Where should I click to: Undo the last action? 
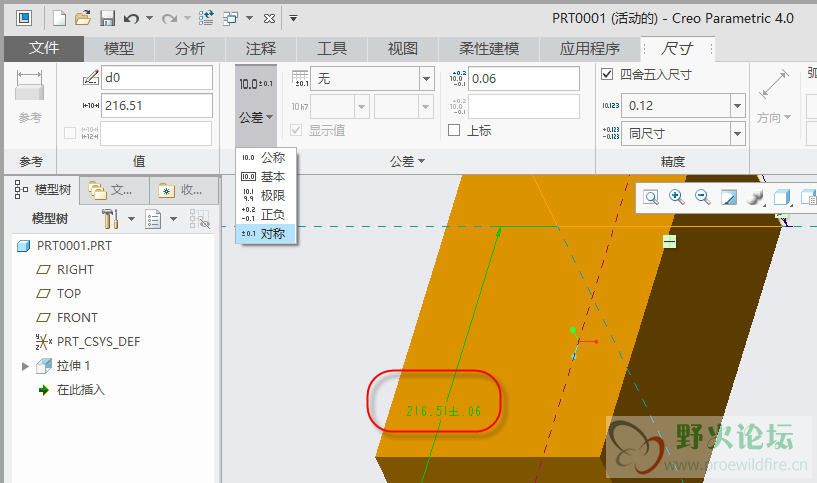pos(131,19)
